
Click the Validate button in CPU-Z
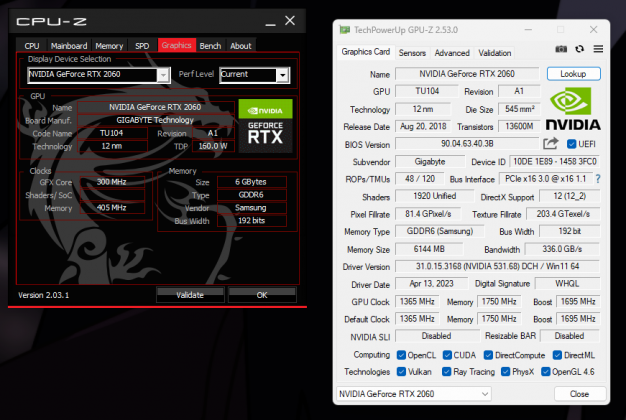(x=190, y=295)
